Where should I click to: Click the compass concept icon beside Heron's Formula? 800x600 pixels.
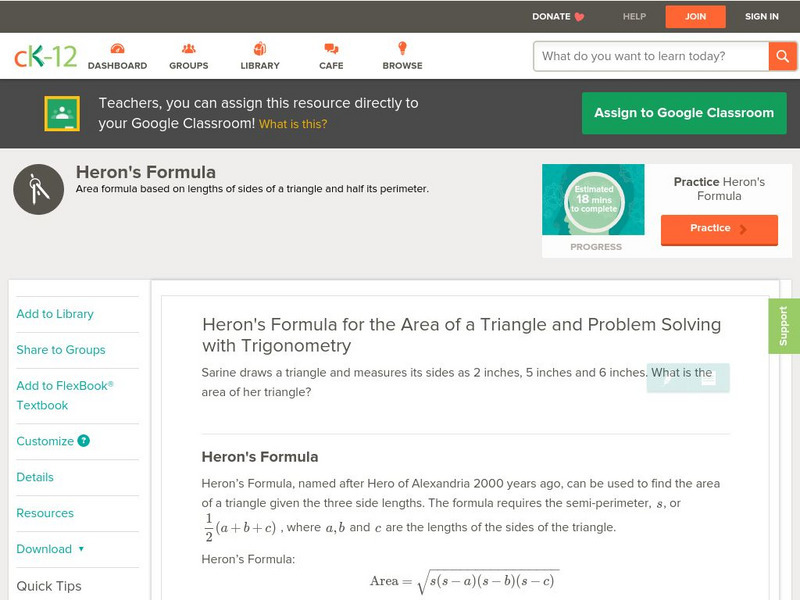[x=39, y=189]
